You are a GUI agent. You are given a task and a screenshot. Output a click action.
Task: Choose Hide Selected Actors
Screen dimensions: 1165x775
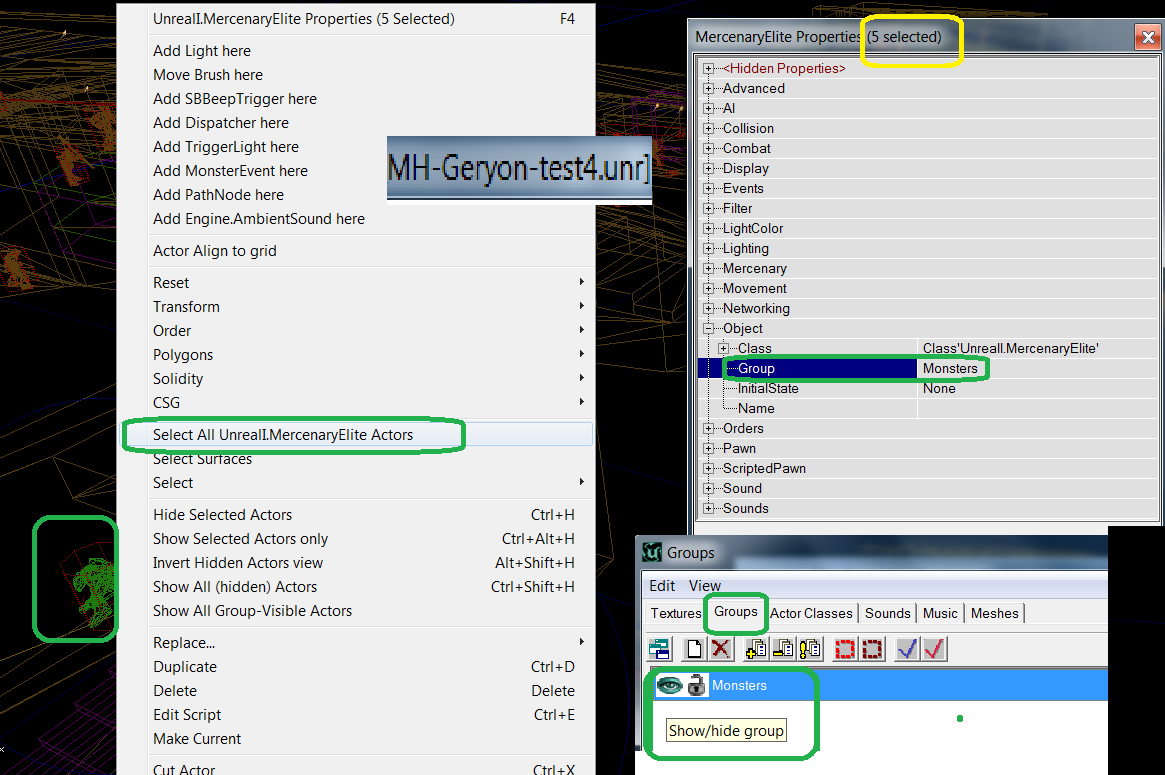coord(357,515)
